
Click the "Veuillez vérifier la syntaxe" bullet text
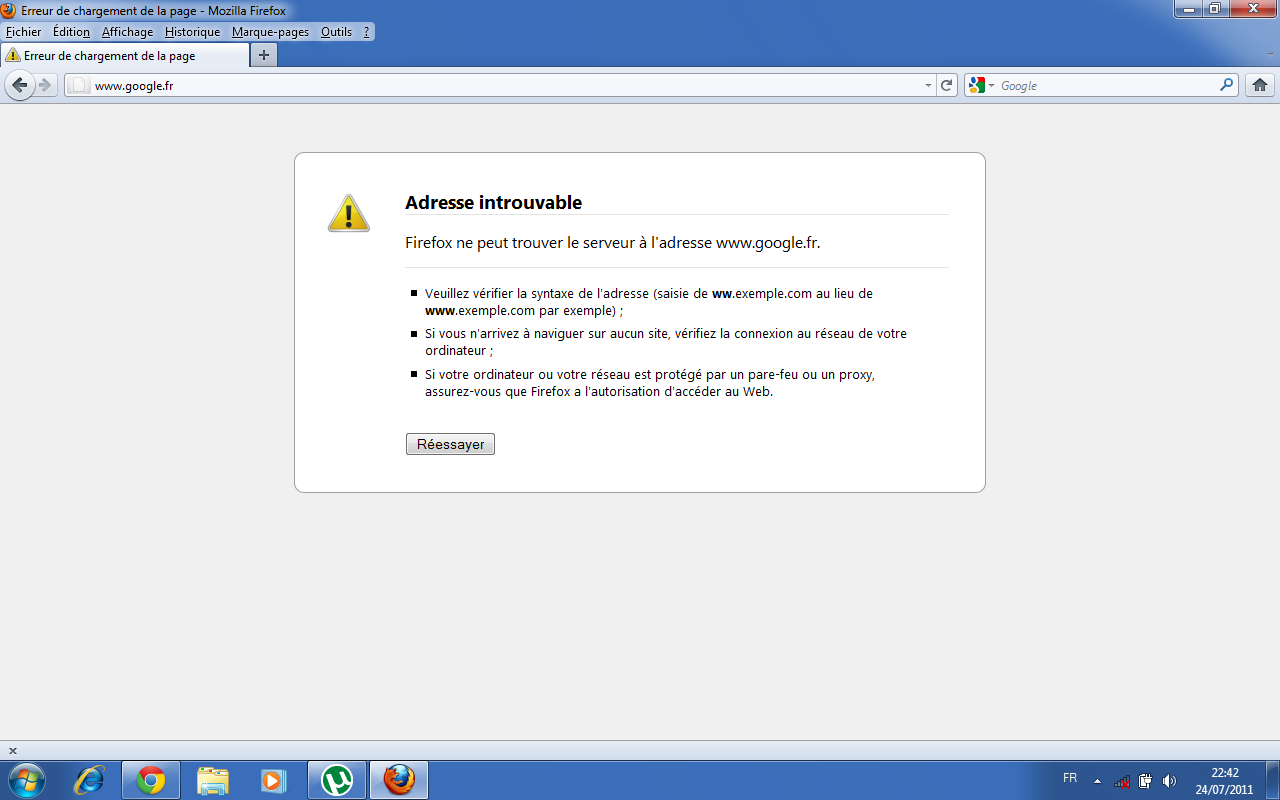coord(649,302)
